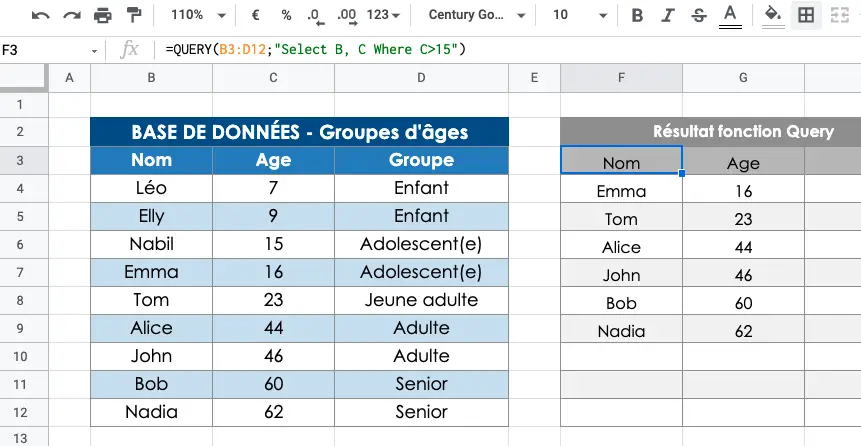Viewport: 861px width, 446px height.
Task: Select row 7 header
Action: pyautogui.click(x=20, y=272)
